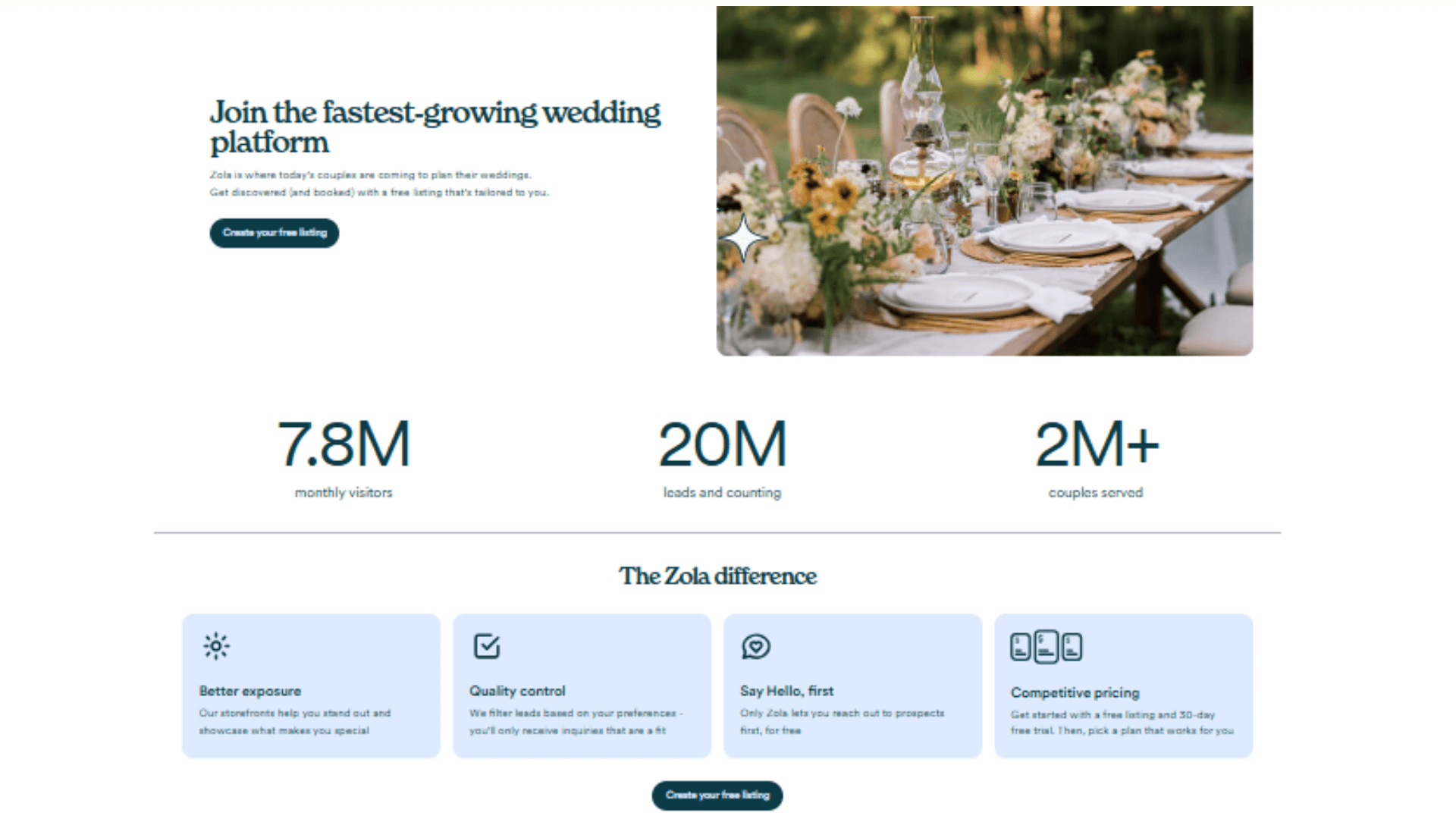Click the bottom "Create your free listing" button
Screen dimensions: 1456x819
pos(717,795)
